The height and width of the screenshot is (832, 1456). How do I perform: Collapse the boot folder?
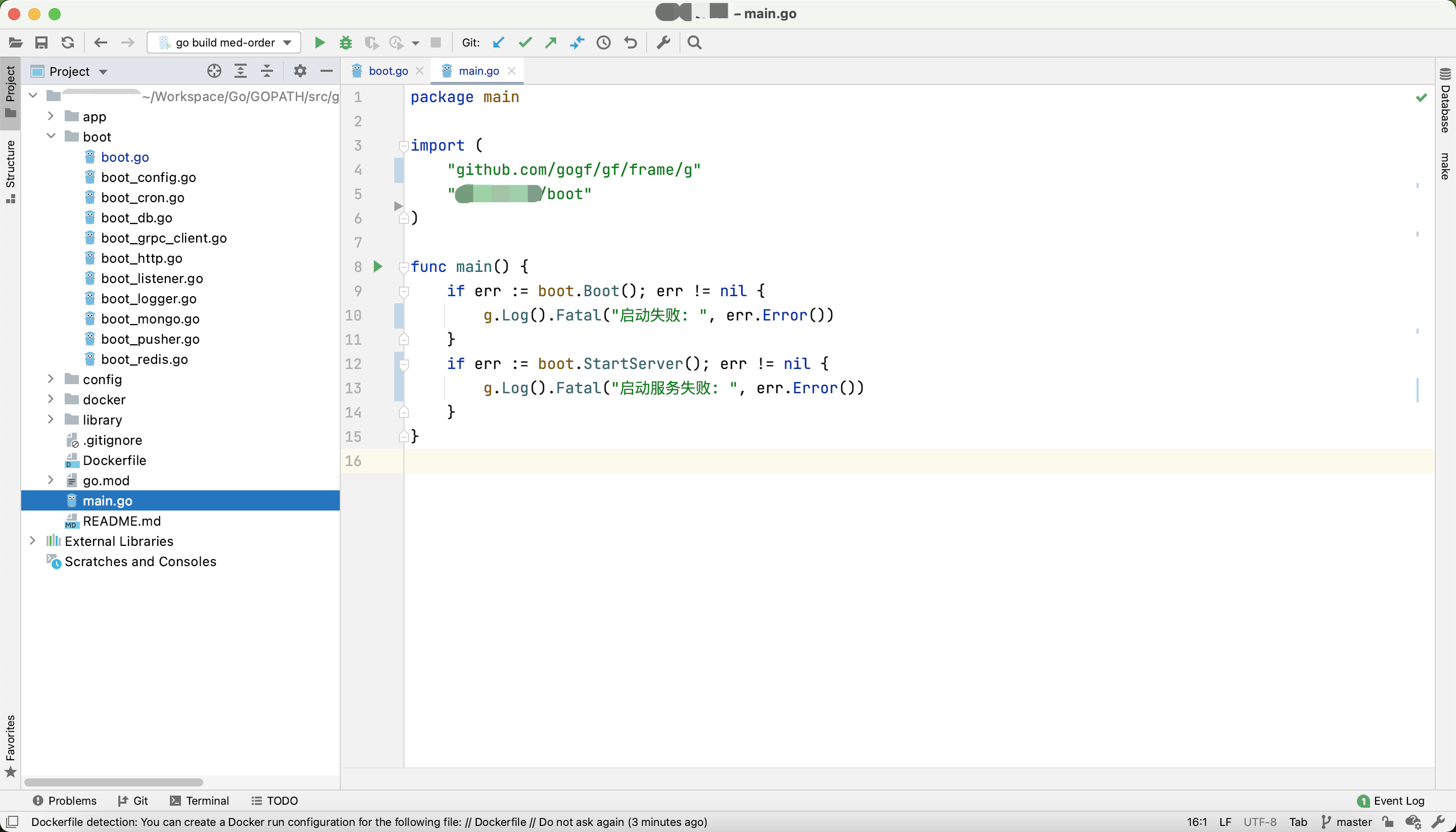coord(51,136)
